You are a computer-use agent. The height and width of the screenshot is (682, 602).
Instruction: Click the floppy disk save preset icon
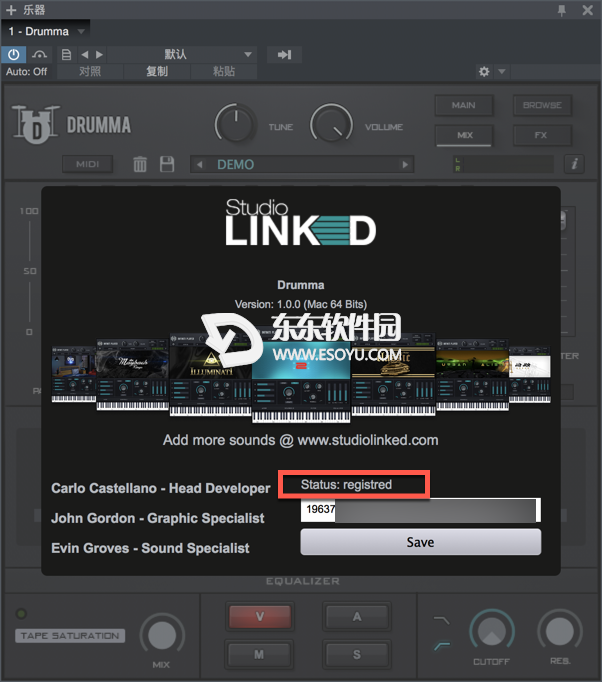(167, 164)
